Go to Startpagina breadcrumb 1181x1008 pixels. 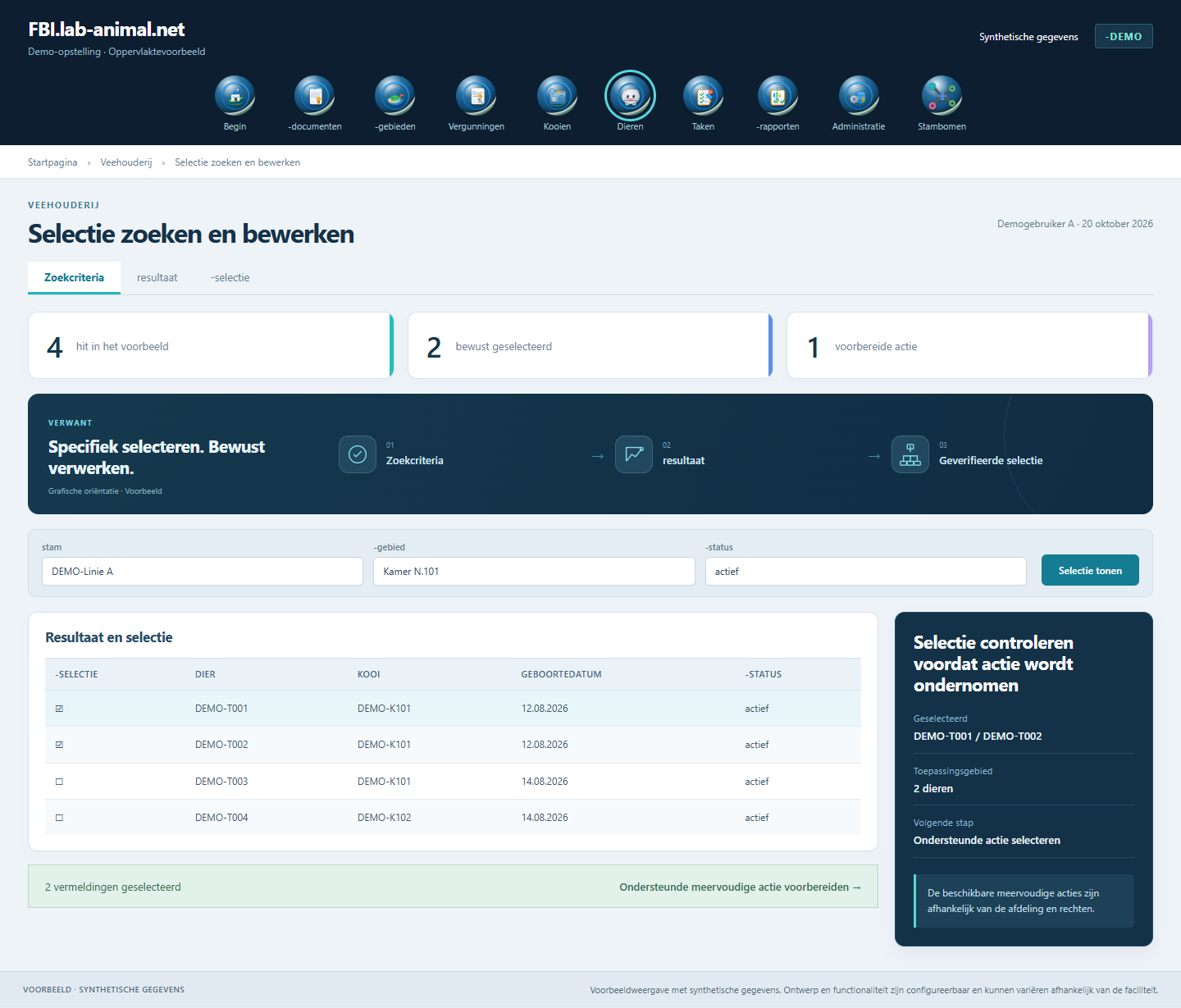52,162
